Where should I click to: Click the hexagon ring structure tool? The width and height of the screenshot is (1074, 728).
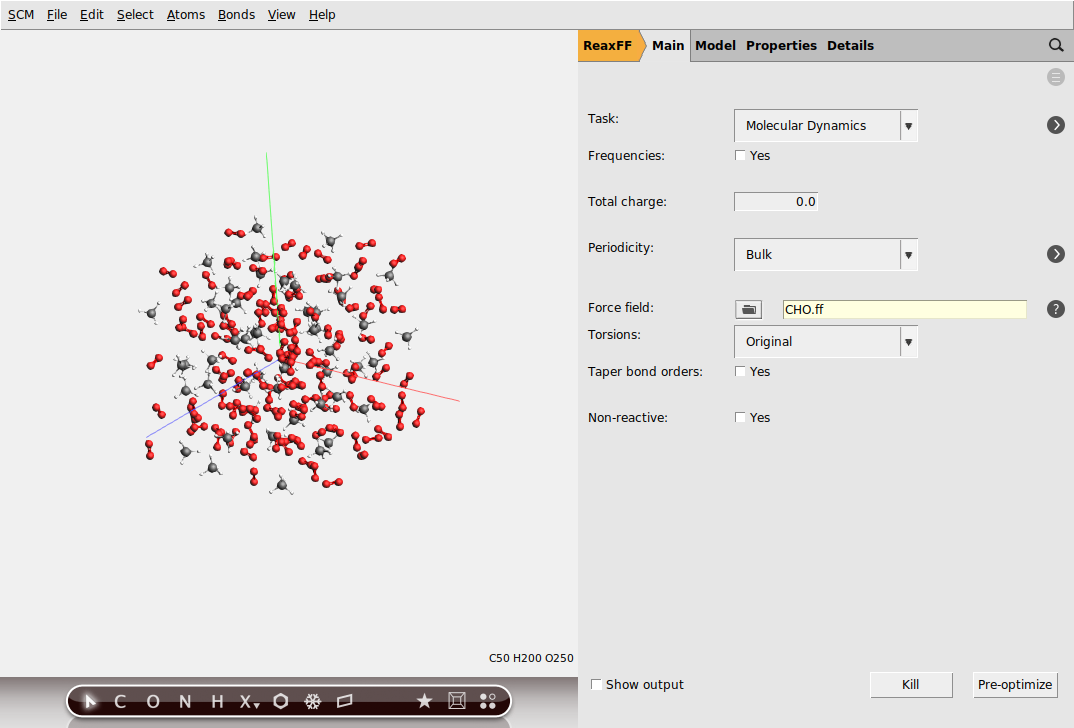(x=281, y=701)
